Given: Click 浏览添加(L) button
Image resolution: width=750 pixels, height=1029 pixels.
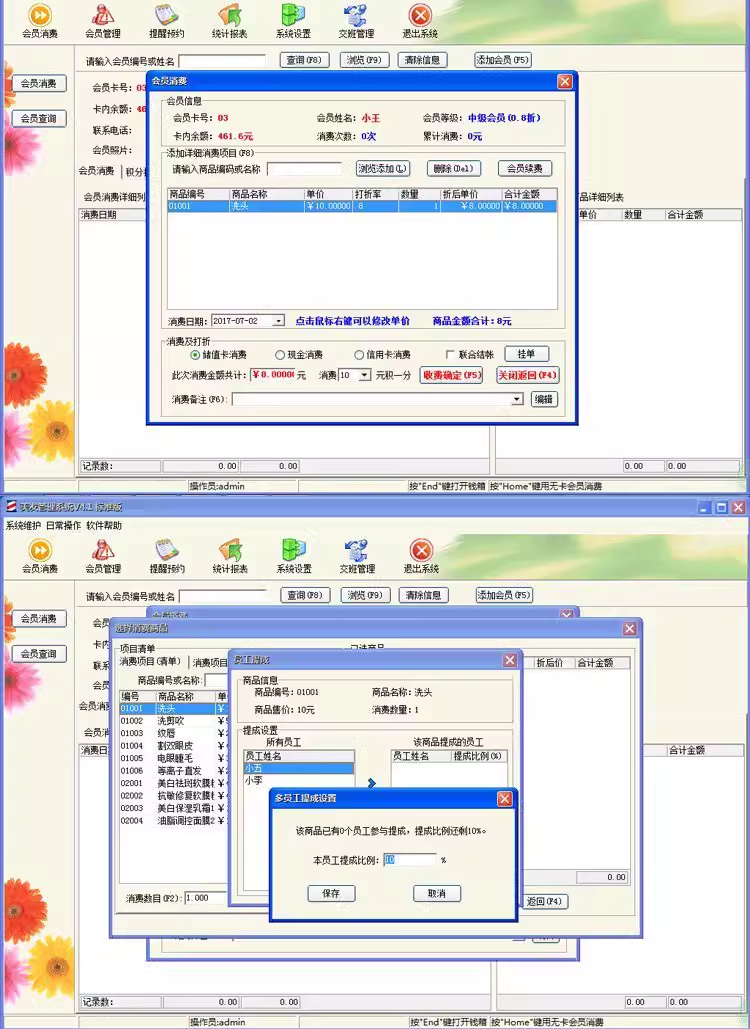Looking at the screenshot, I should 383,169.
